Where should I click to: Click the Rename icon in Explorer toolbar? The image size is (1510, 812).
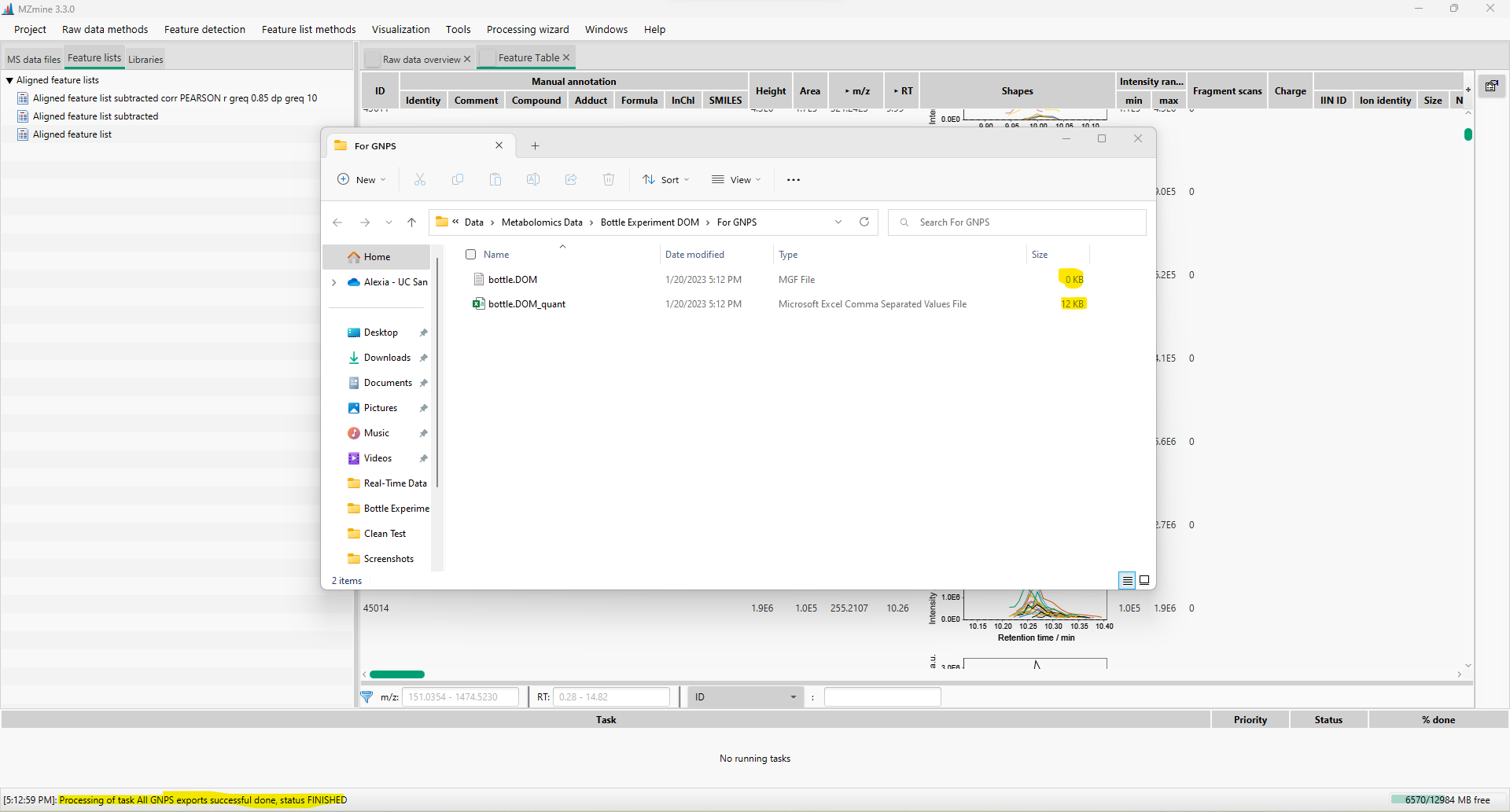(533, 179)
